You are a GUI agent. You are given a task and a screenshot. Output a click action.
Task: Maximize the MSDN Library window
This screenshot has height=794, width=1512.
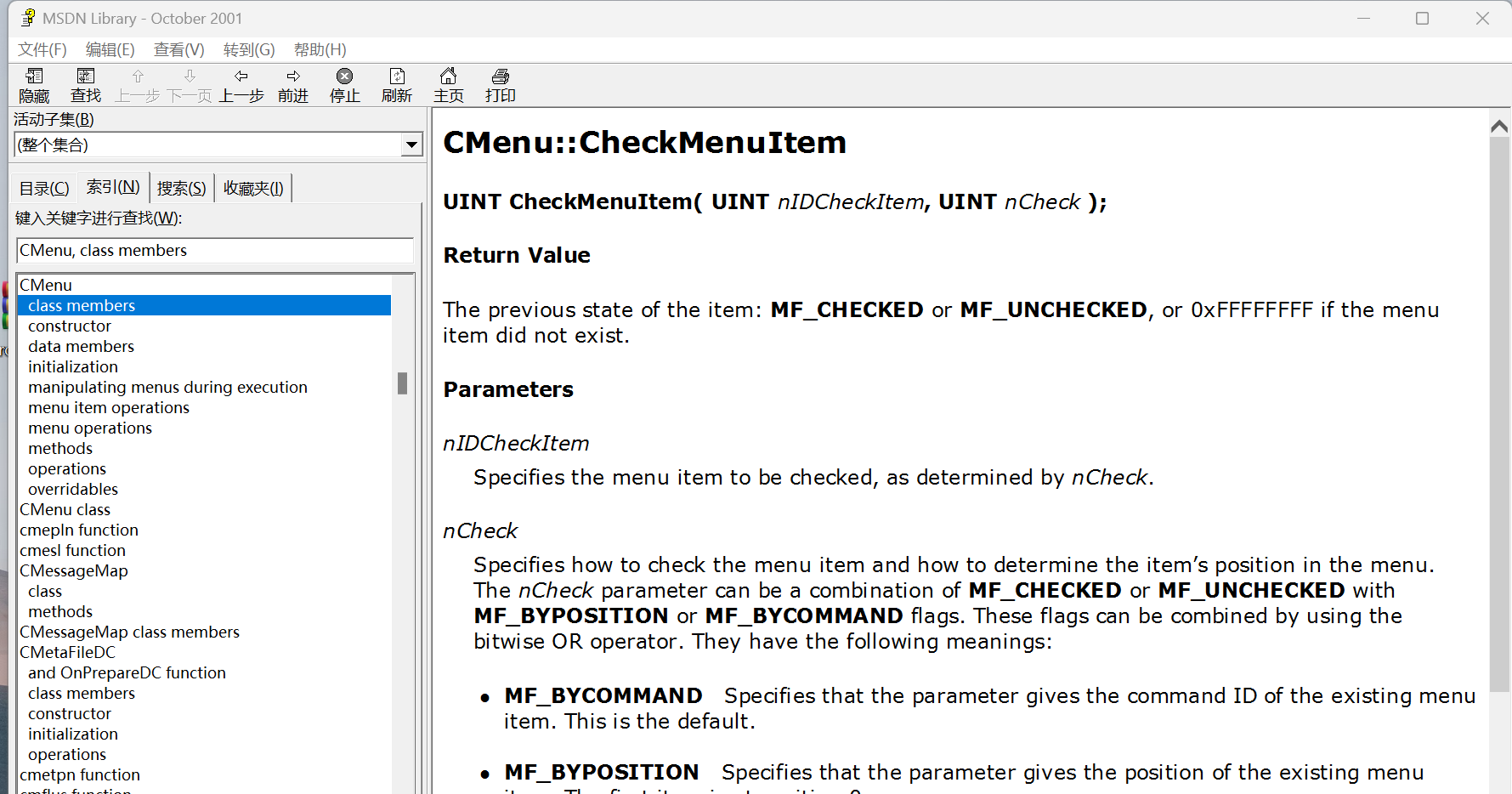(1422, 18)
